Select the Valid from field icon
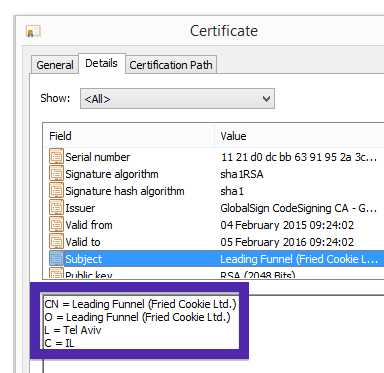The width and height of the screenshot is (384, 373). [56, 224]
